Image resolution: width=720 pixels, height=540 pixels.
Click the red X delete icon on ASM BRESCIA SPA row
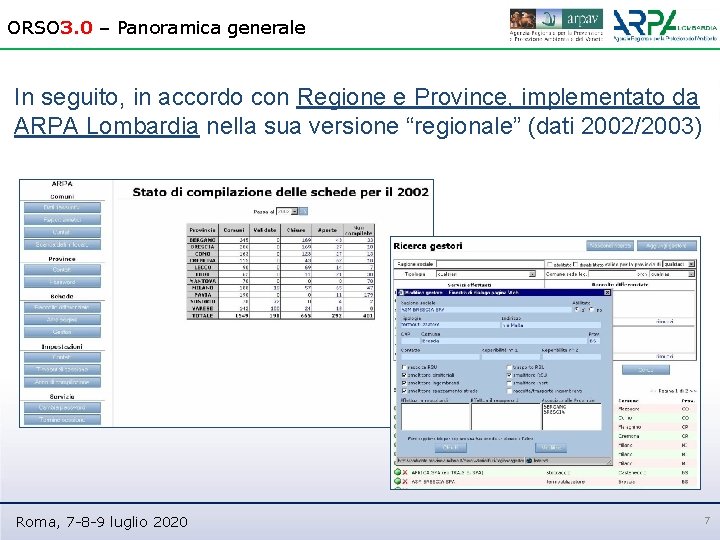[x=405, y=482]
